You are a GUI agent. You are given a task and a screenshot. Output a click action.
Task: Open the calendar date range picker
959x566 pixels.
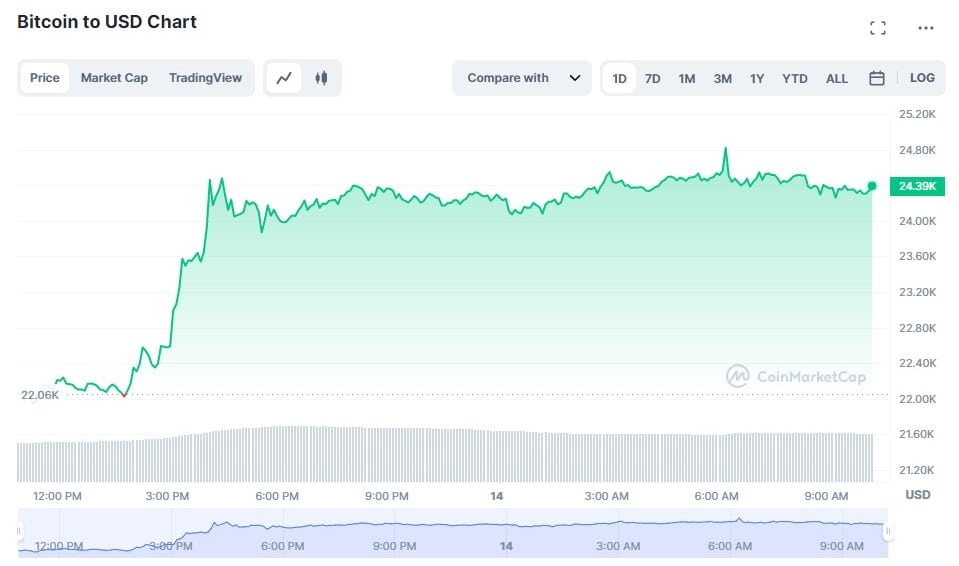pos(877,78)
